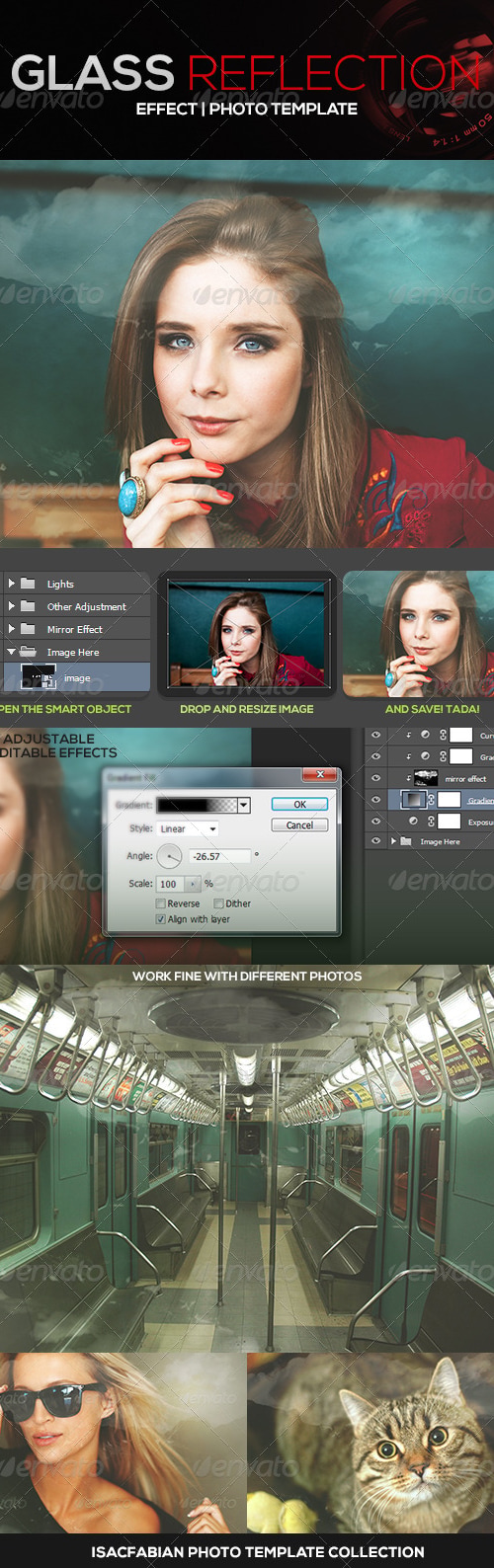Select the layer mask of the 'Cur' layer
494x1568 pixels.
[x=461, y=735]
